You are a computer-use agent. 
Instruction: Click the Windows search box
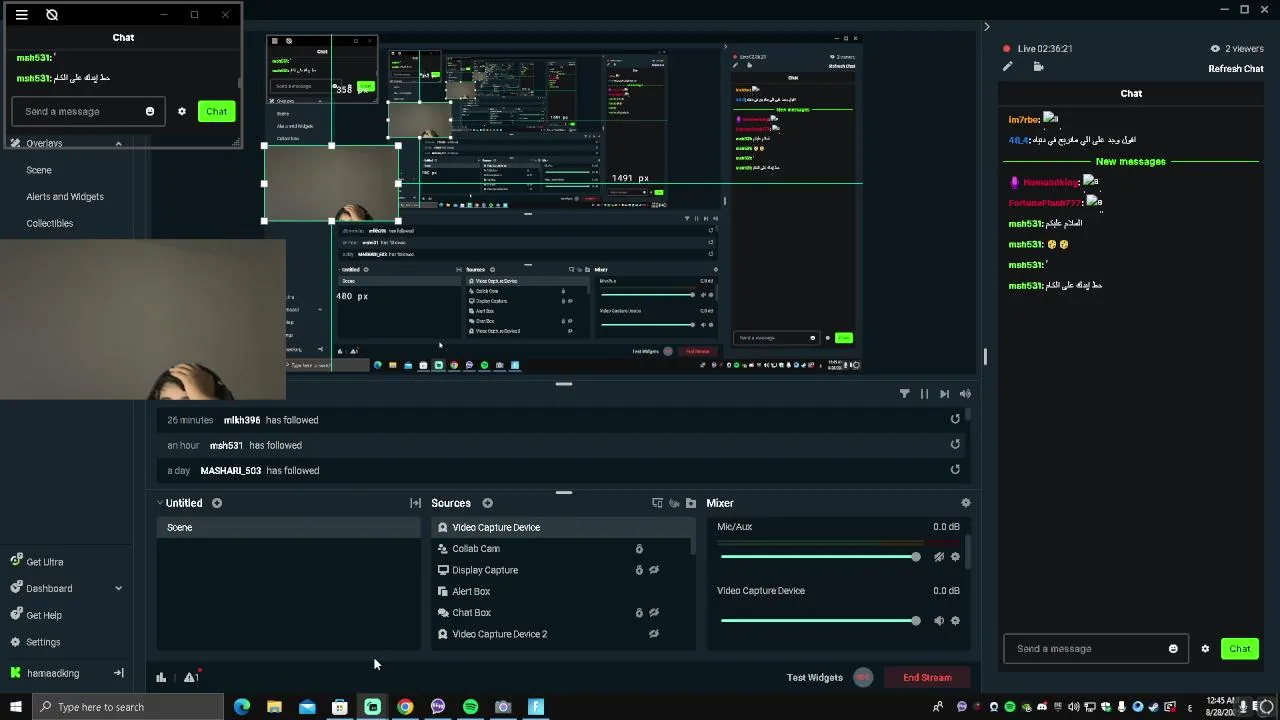(128, 707)
